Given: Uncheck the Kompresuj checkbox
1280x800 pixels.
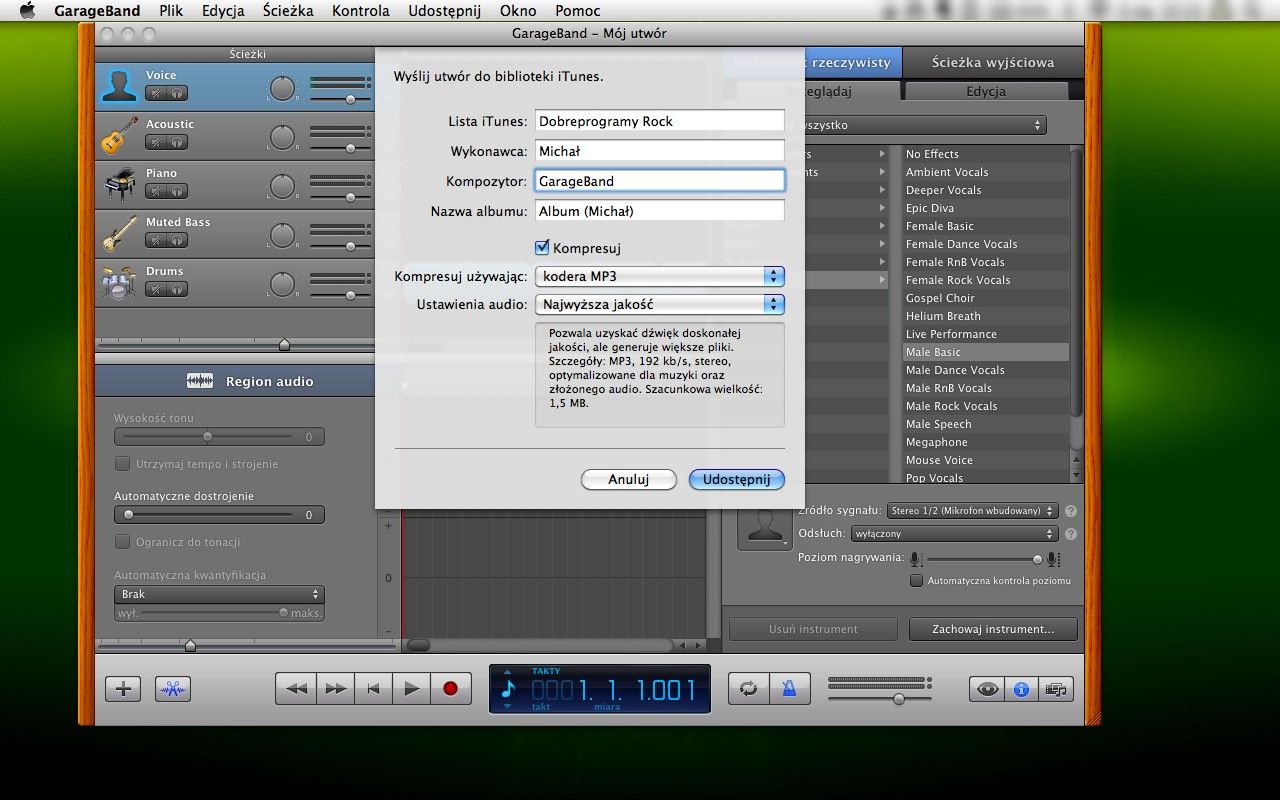Looking at the screenshot, I should point(541,247).
